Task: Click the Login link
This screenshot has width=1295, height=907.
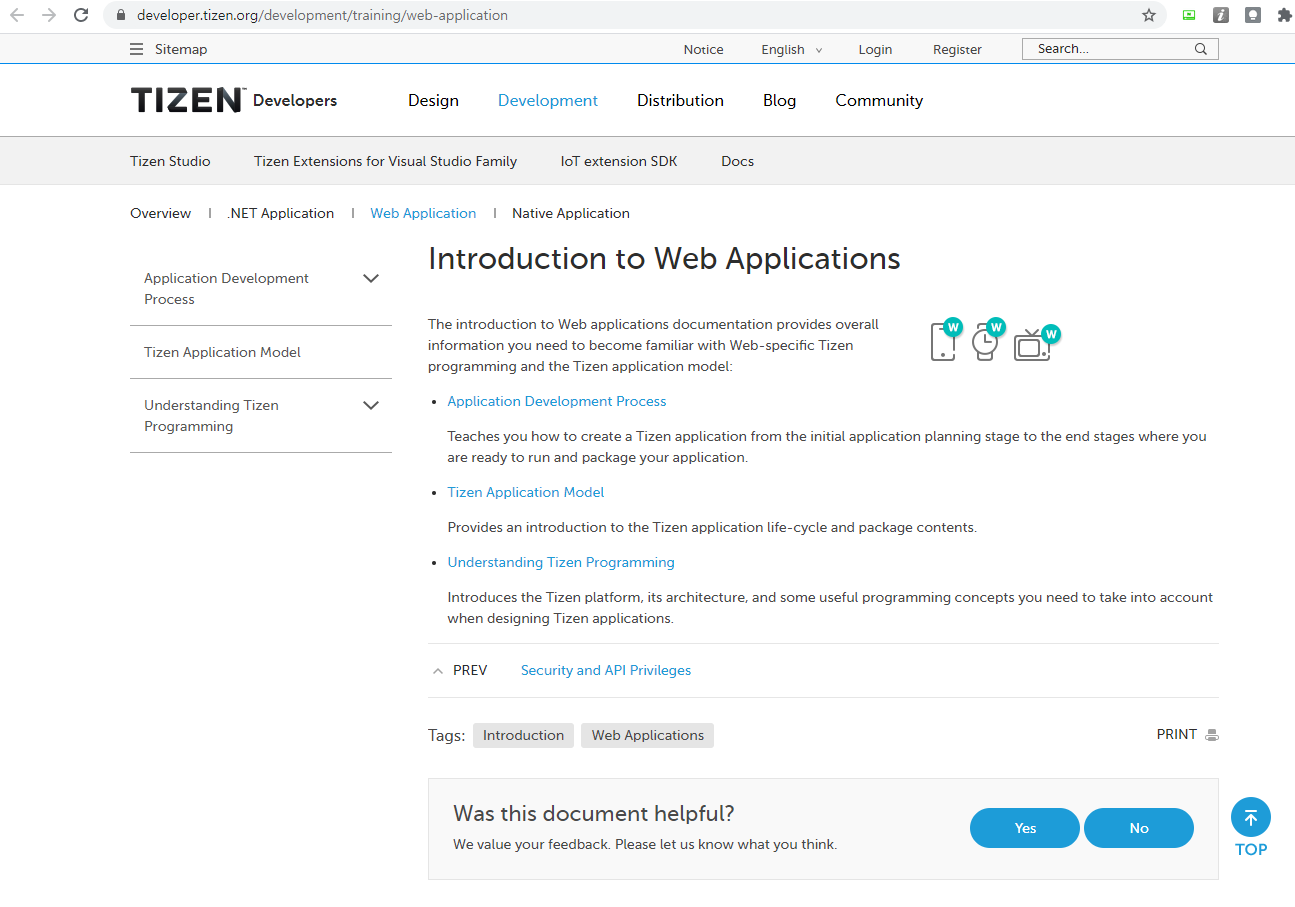Action: (x=875, y=49)
